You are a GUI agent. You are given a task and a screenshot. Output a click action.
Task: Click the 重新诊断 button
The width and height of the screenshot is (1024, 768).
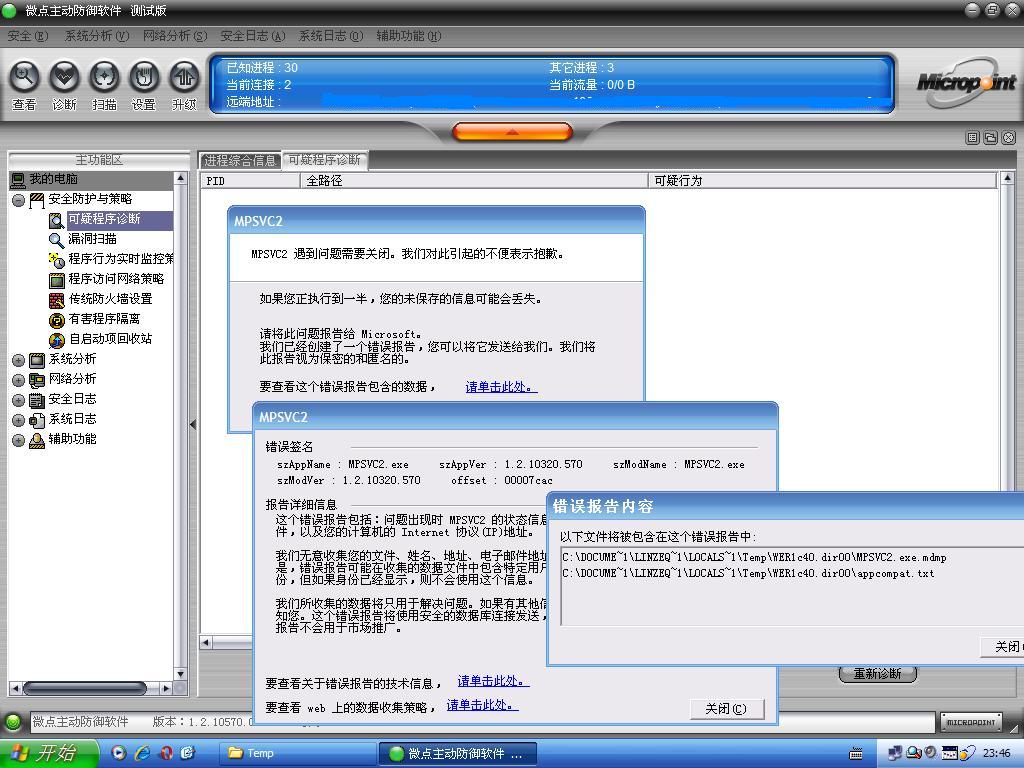(x=878, y=673)
